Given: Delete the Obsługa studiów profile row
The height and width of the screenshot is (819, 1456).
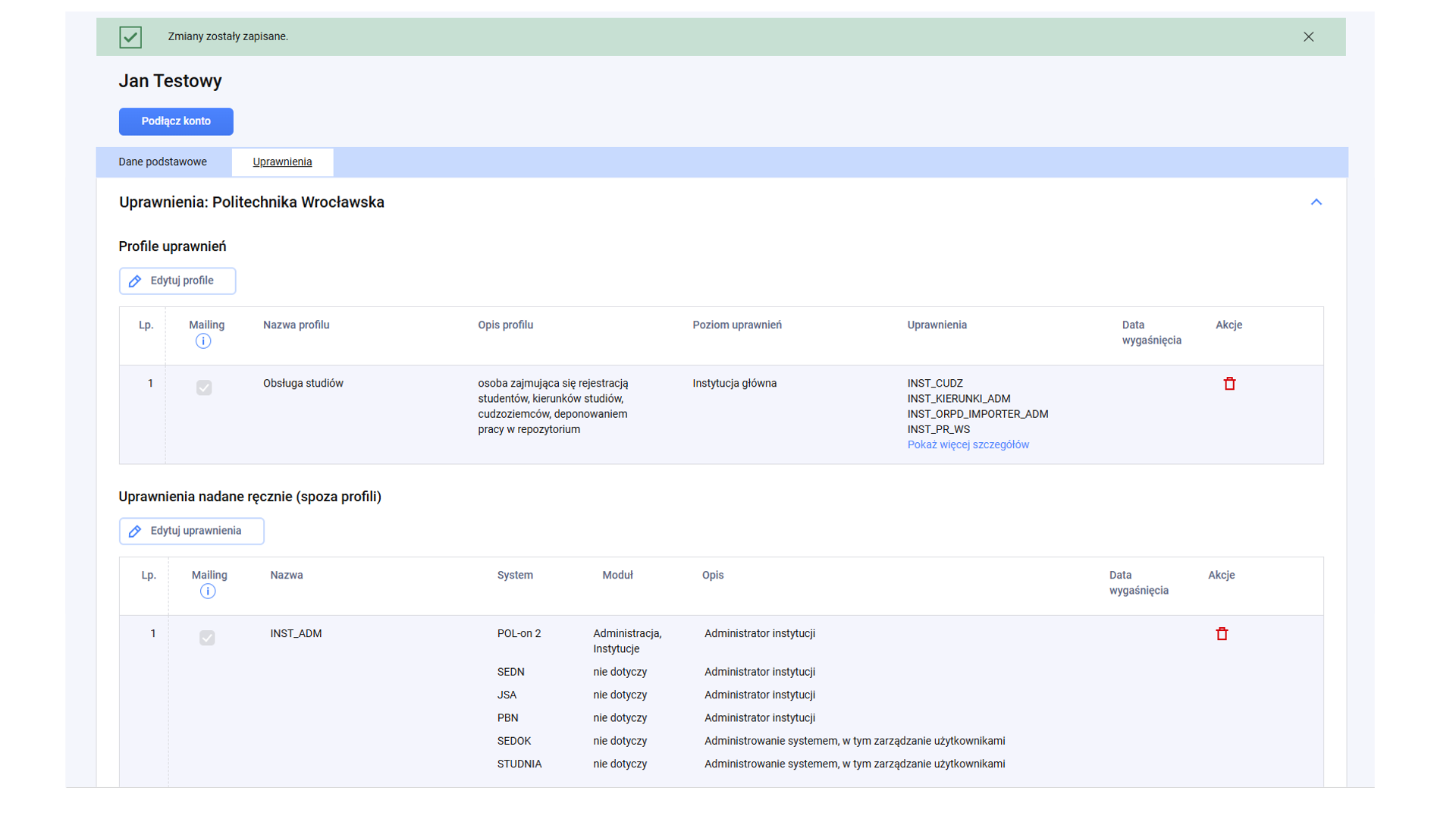Looking at the screenshot, I should [1229, 384].
